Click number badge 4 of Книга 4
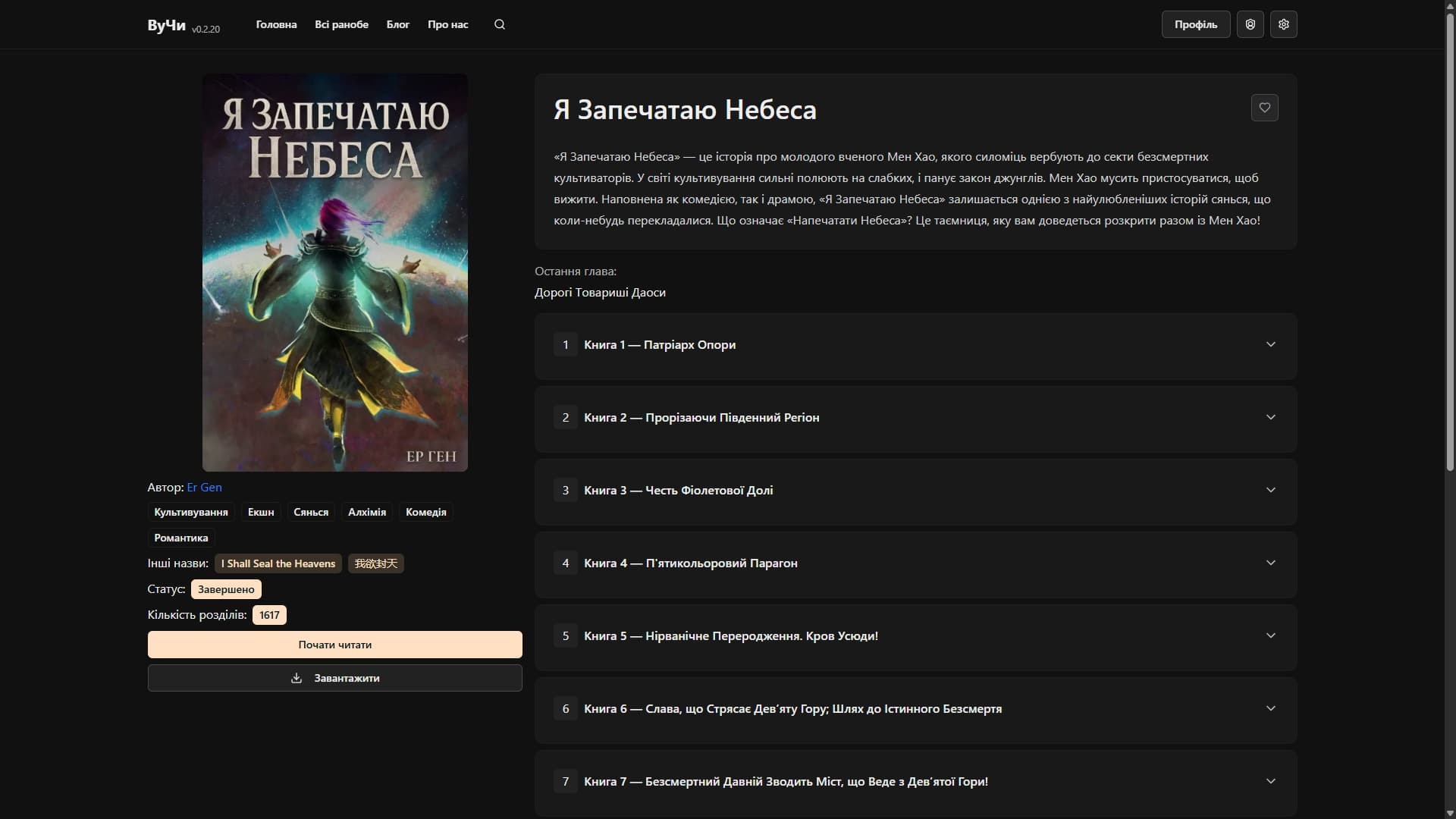 point(566,563)
